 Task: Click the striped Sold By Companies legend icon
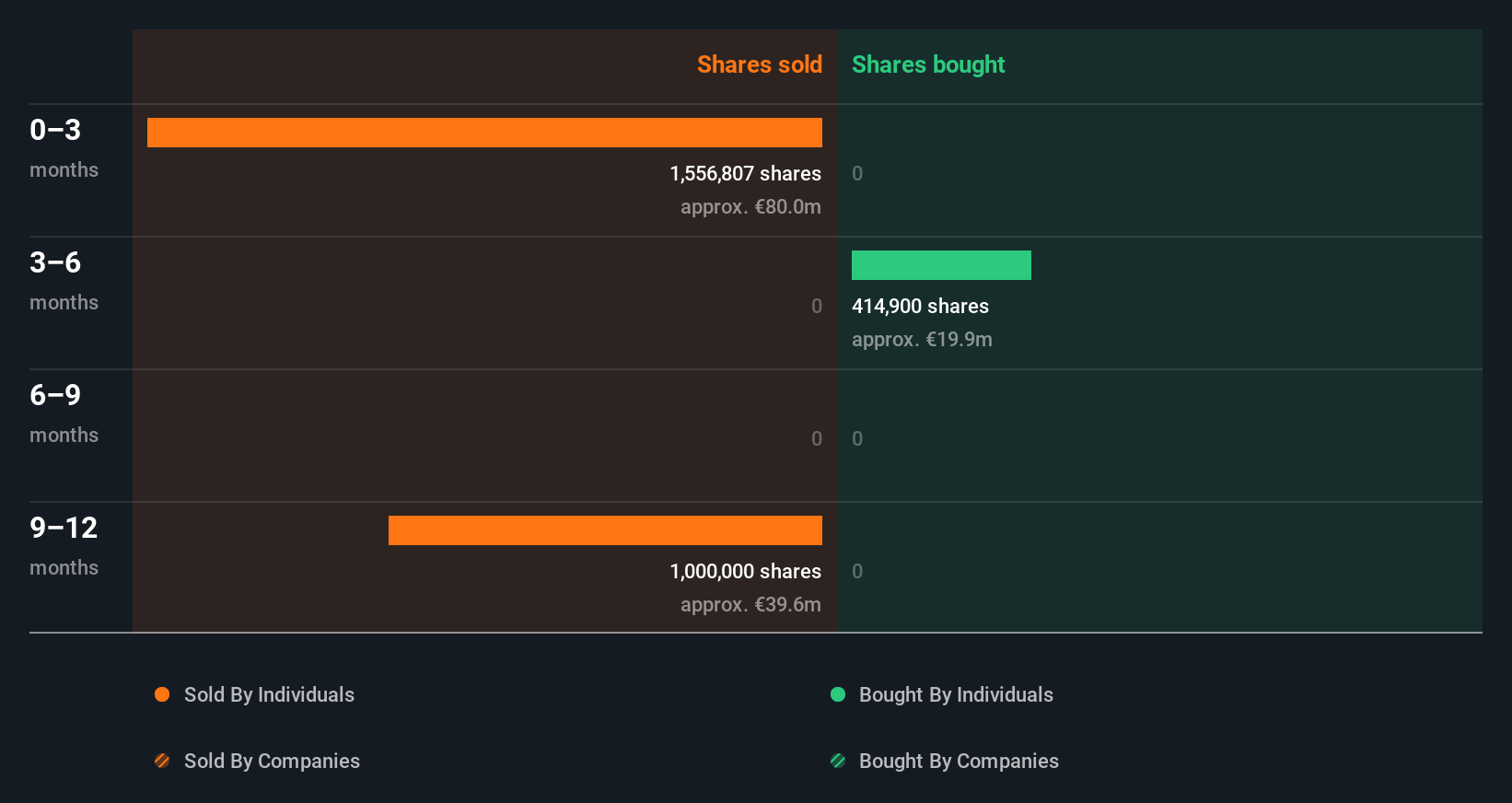tap(162, 761)
